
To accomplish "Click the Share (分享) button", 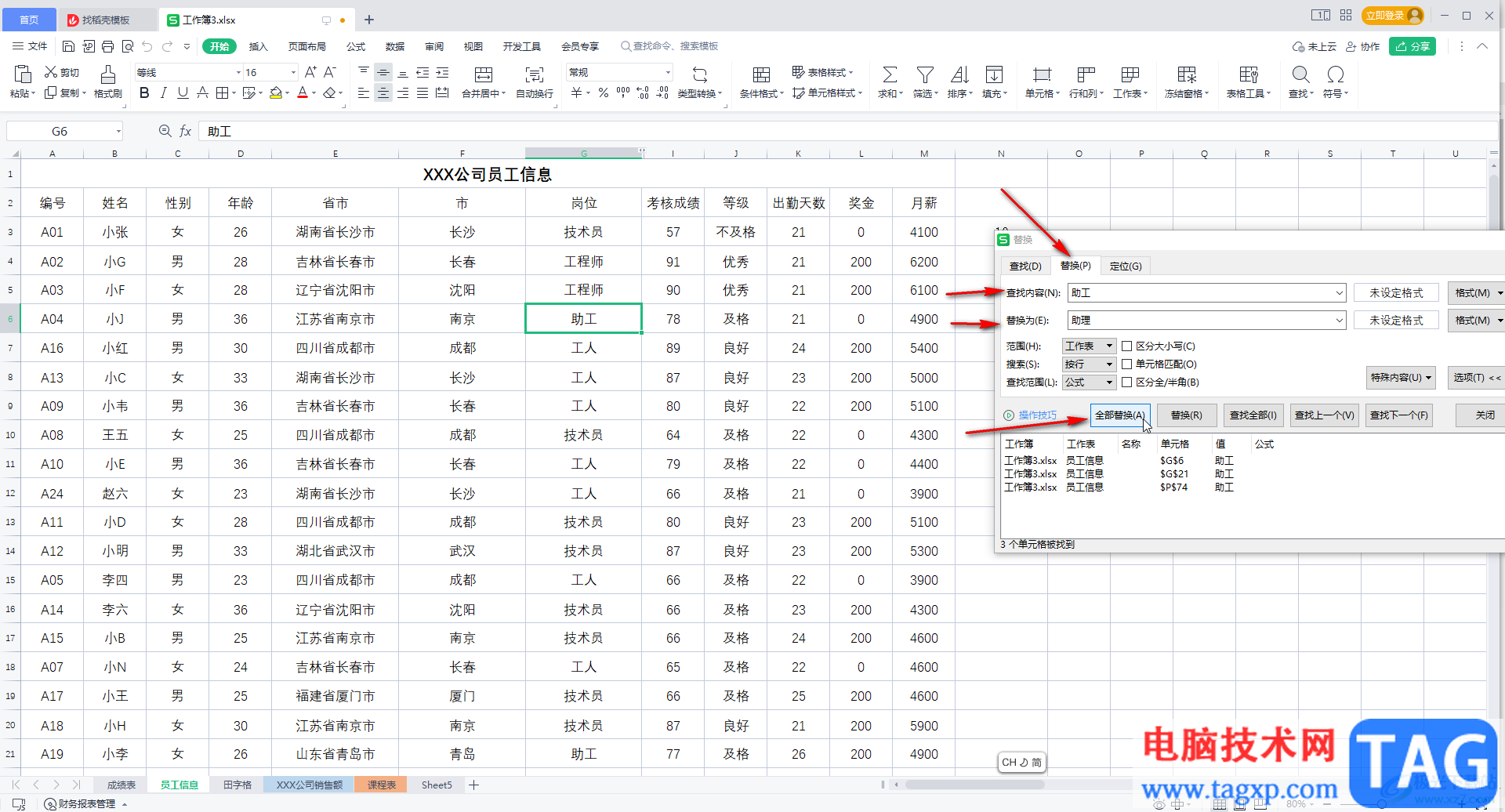I will [1413, 46].
